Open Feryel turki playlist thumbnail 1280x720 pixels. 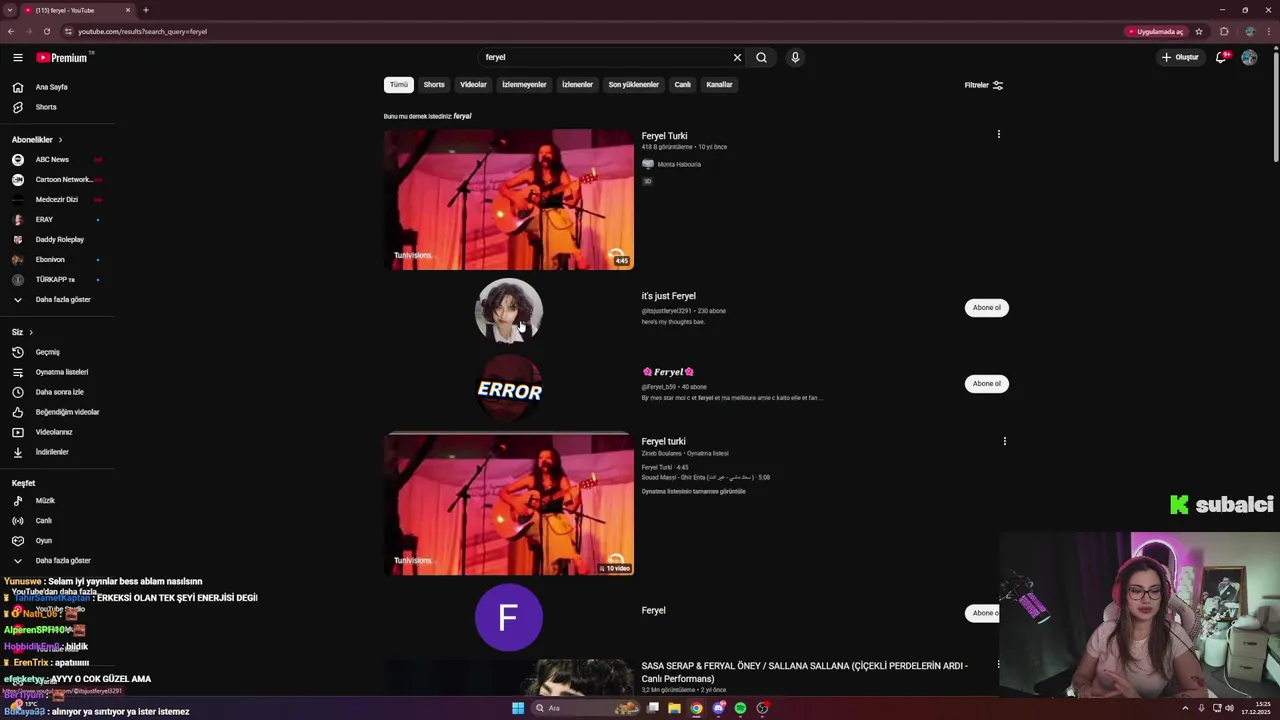click(509, 505)
